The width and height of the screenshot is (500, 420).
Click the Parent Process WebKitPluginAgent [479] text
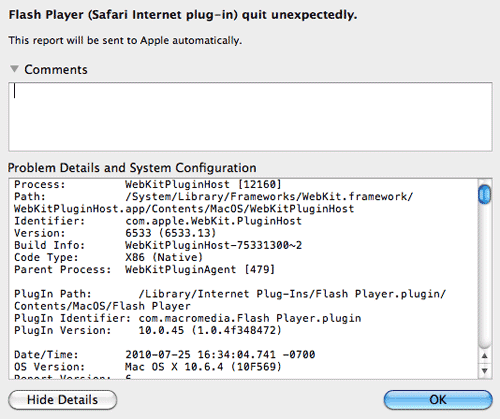pyautogui.click(x=144, y=269)
